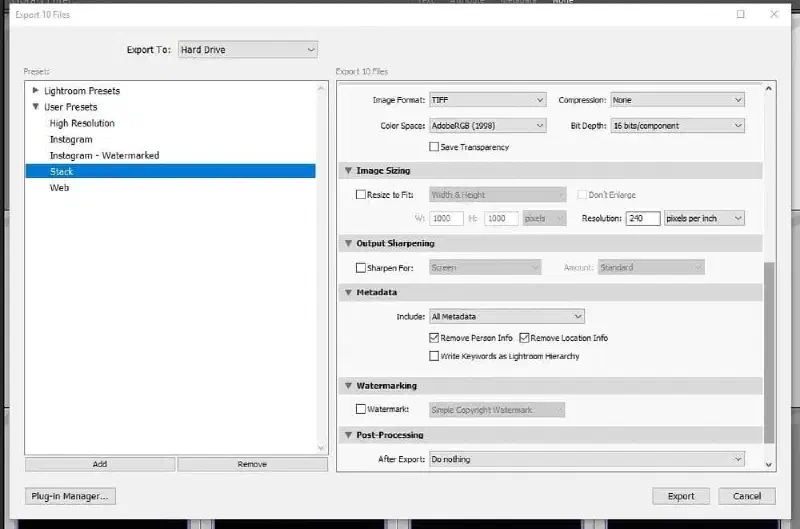Collapse the Post-Processing section
800x529 pixels.
pos(348,435)
